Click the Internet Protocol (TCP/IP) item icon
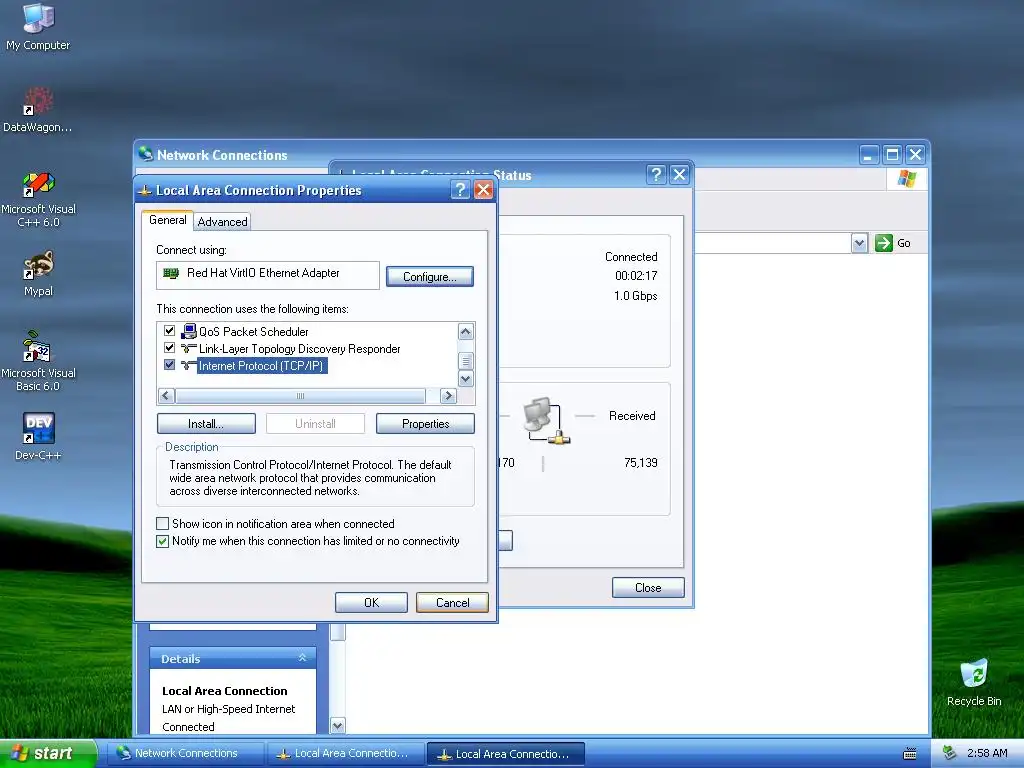The width and height of the screenshot is (1024, 768). [x=189, y=366]
